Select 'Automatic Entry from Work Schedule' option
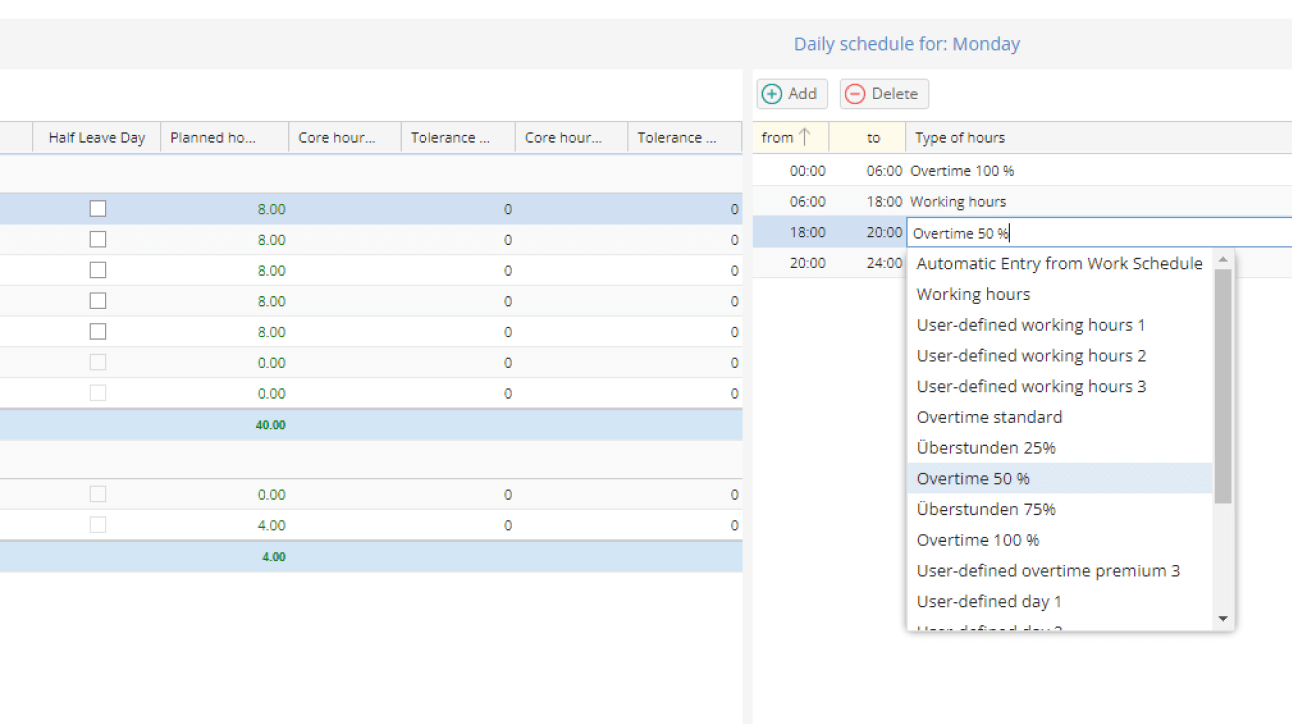Viewport: 1292px width, 724px height. (1059, 264)
